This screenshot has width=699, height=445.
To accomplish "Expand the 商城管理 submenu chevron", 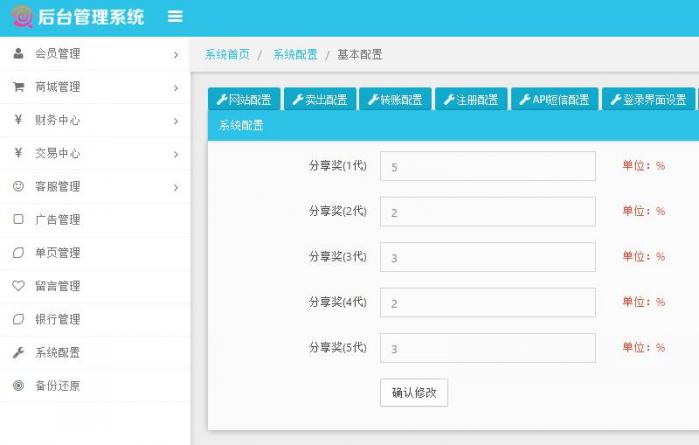I will (175, 88).
